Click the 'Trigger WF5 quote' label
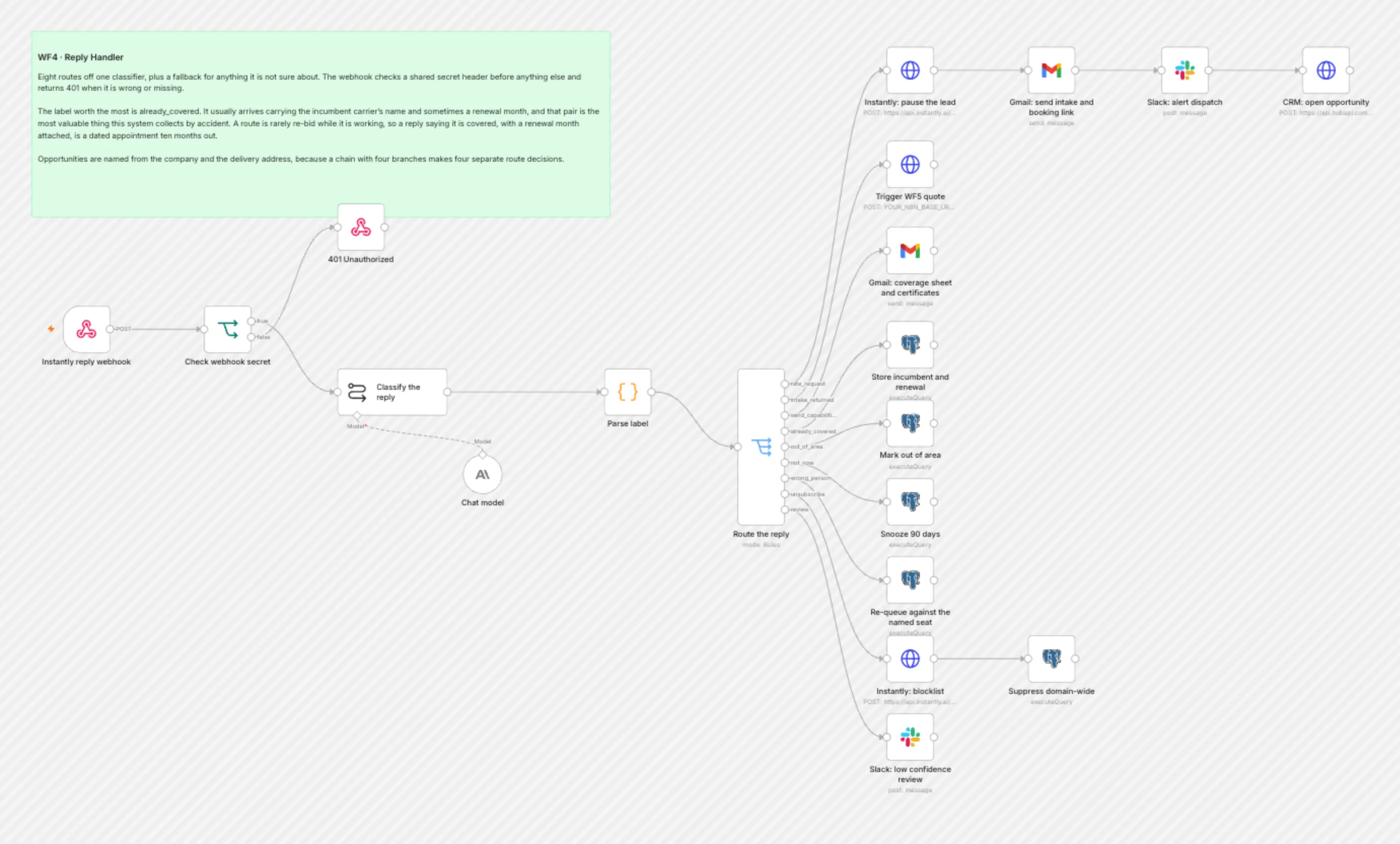The image size is (1400, 844). 910,197
